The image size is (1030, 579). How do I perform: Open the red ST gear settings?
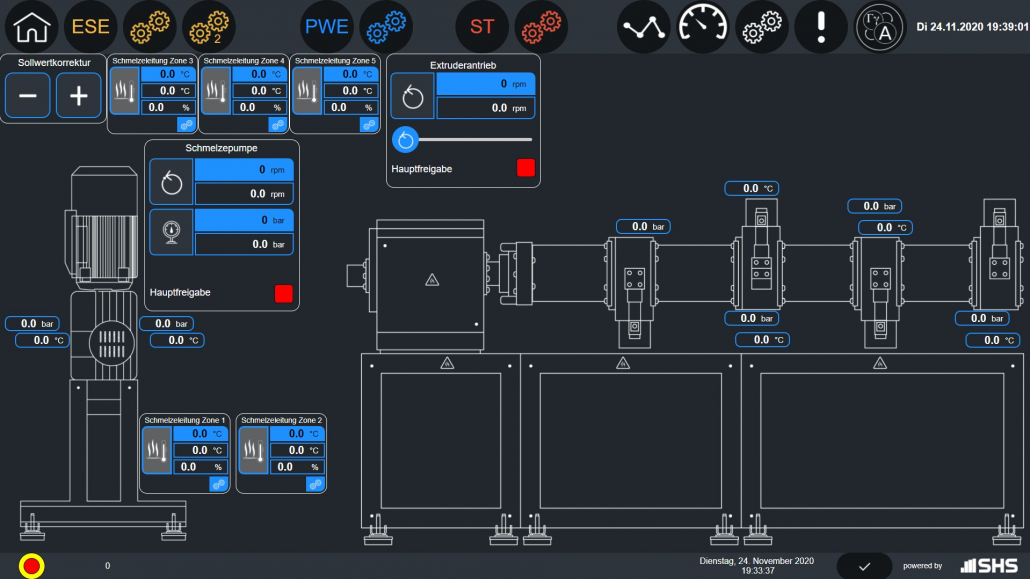[x=541, y=27]
